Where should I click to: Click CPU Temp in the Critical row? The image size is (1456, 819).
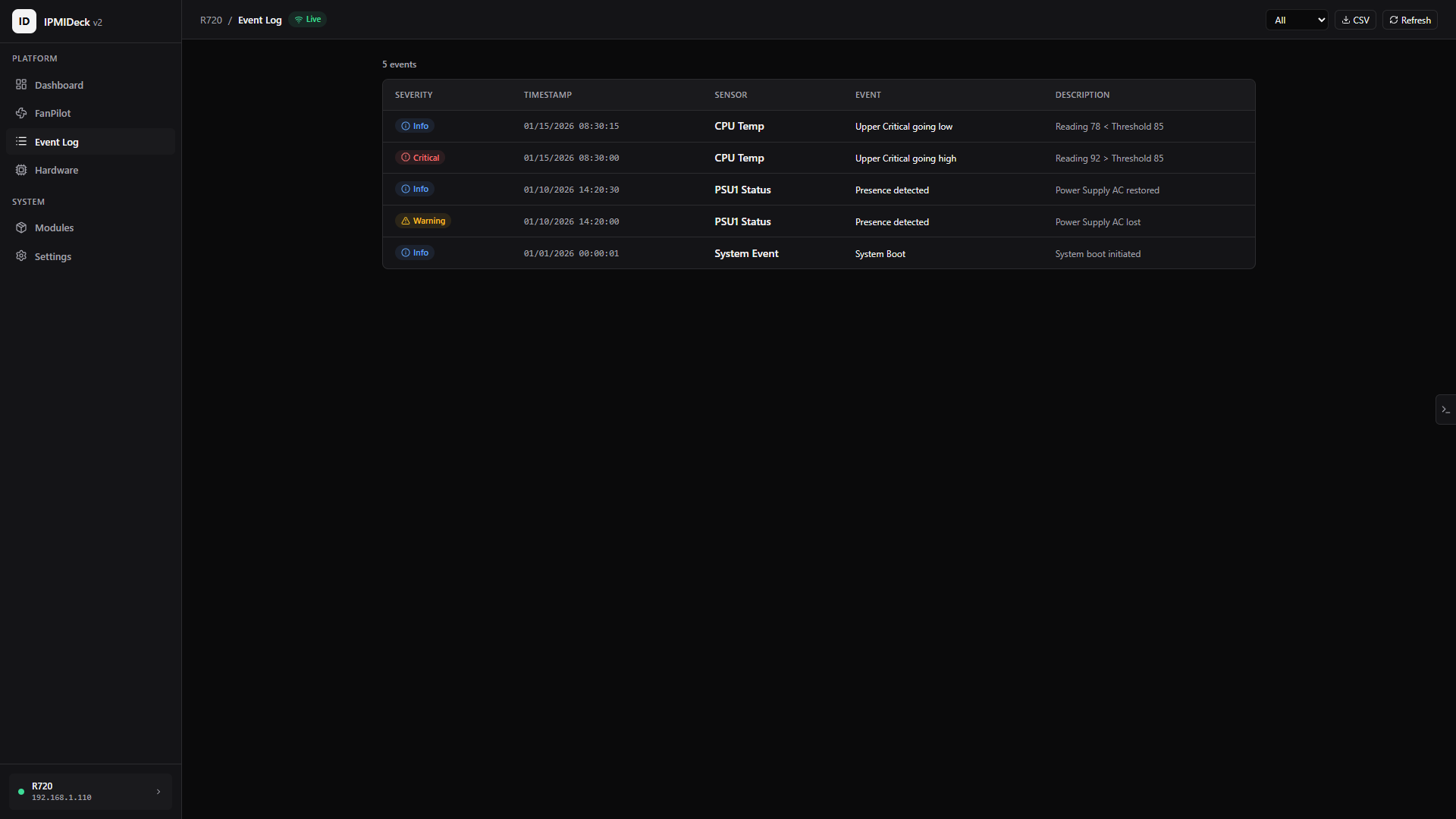point(739,158)
